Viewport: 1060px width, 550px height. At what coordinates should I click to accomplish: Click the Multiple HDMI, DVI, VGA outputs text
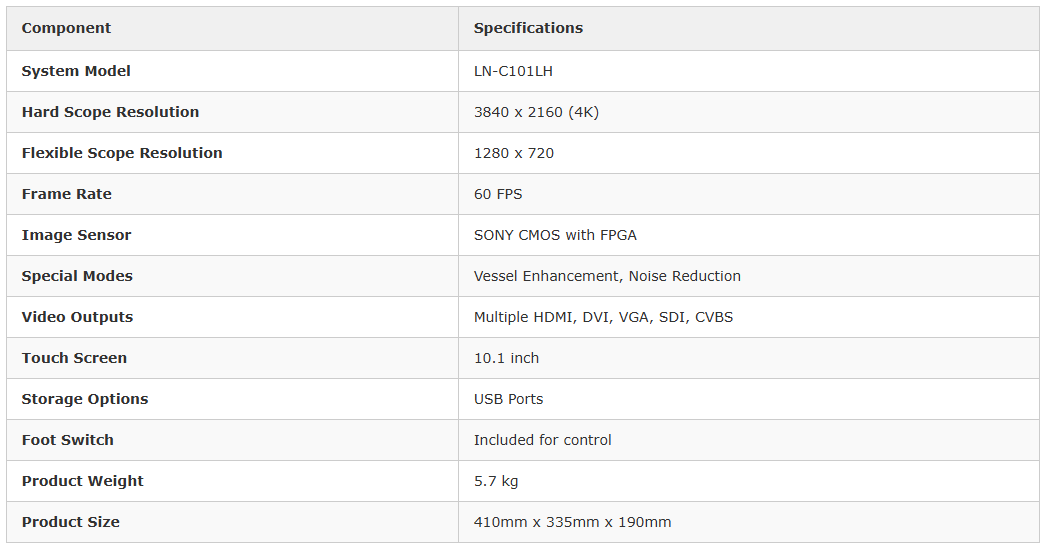(x=603, y=317)
